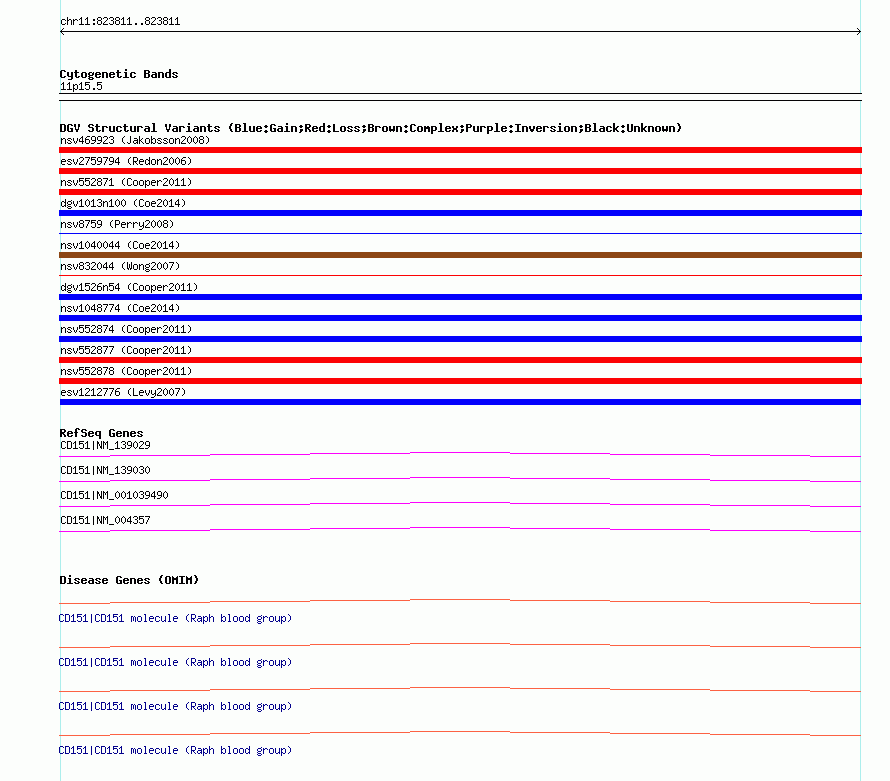The width and height of the screenshot is (890, 781).
Task: Click the Cytogenetic Bands track heading
Action: pos(119,74)
